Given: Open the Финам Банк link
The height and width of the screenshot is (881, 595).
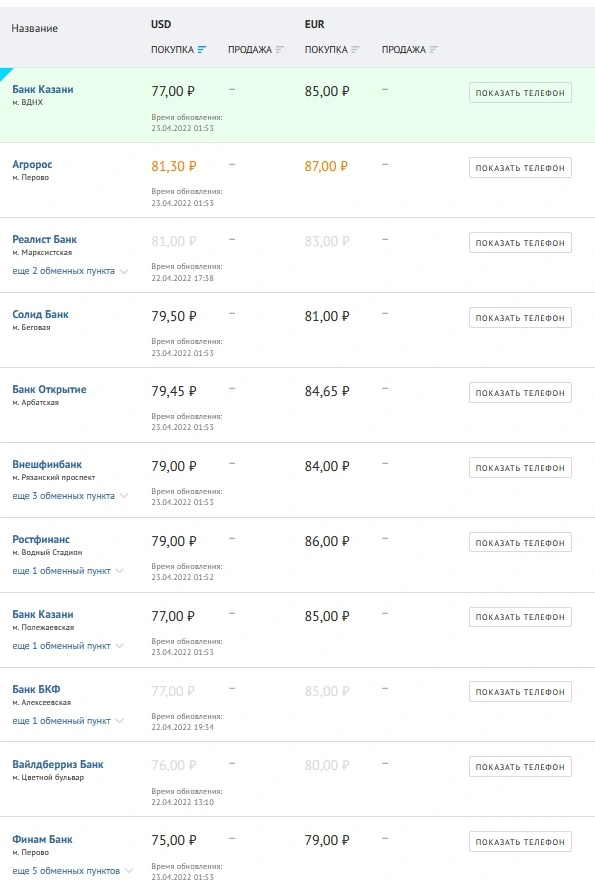Looking at the screenshot, I should 42,839.
